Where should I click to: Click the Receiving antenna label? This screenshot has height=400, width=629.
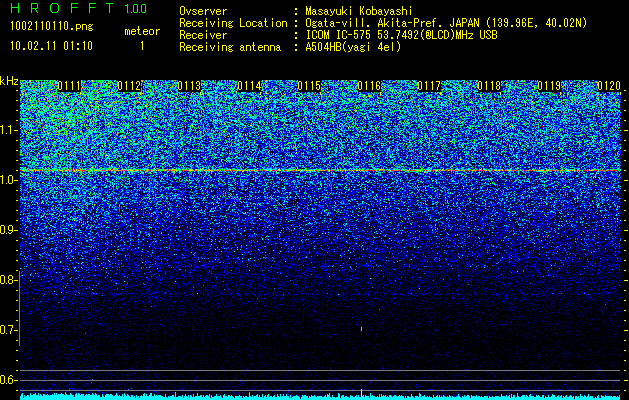click(230, 47)
